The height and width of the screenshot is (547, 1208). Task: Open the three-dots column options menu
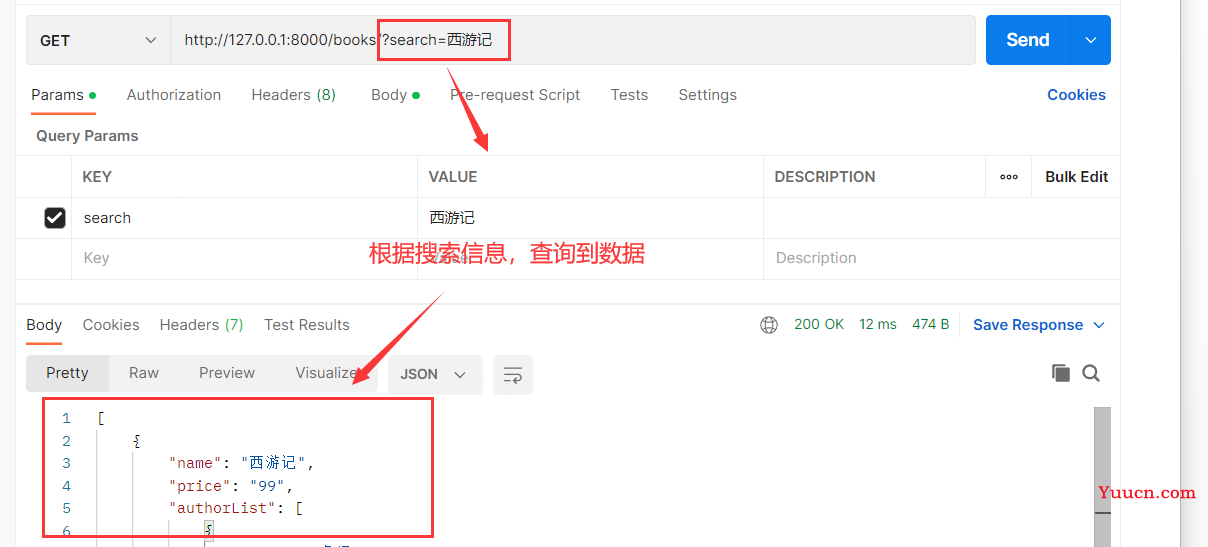tap(1009, 177)
